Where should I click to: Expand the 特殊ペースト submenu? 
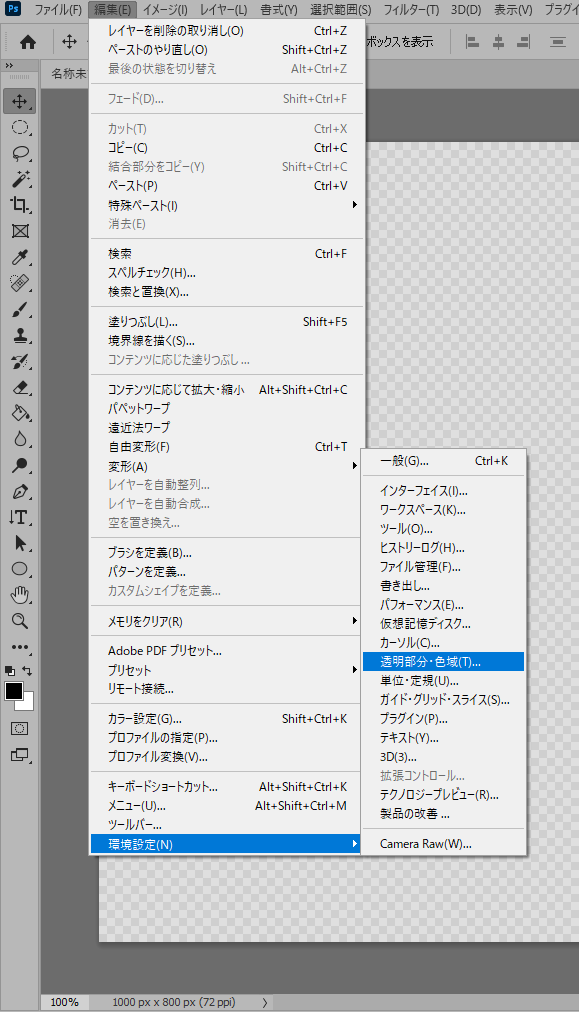coord(354,205)
